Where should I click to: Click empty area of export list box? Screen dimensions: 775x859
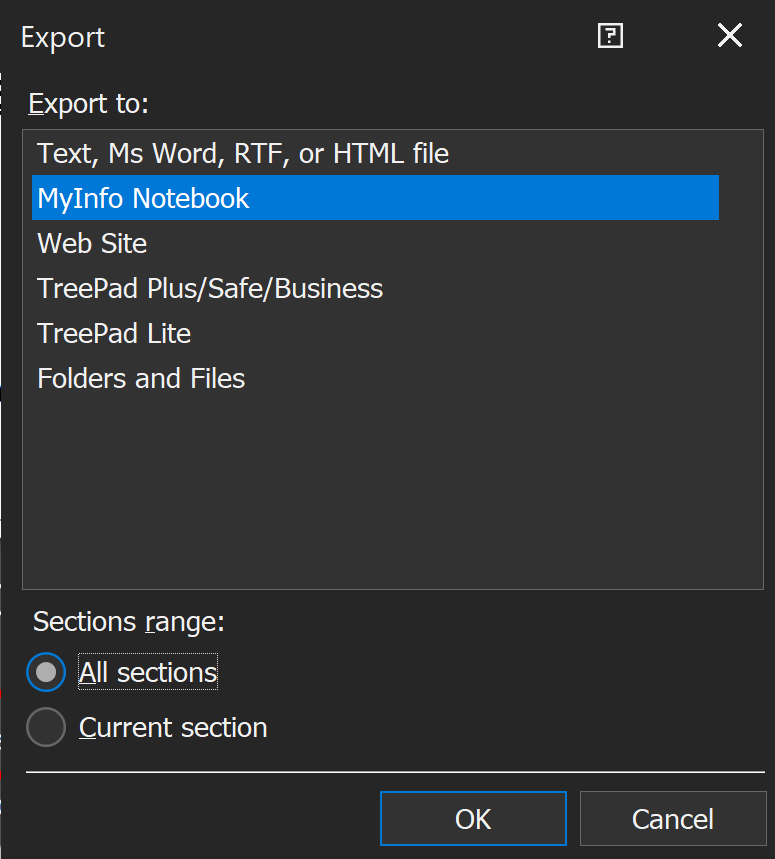[x=390, y=490]
